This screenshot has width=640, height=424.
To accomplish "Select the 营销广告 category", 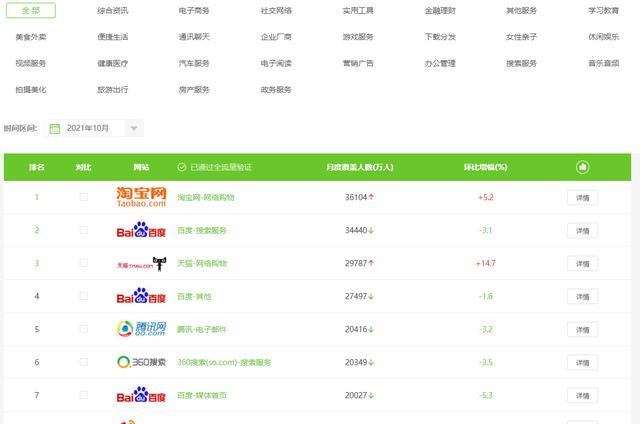I will 358,63.
